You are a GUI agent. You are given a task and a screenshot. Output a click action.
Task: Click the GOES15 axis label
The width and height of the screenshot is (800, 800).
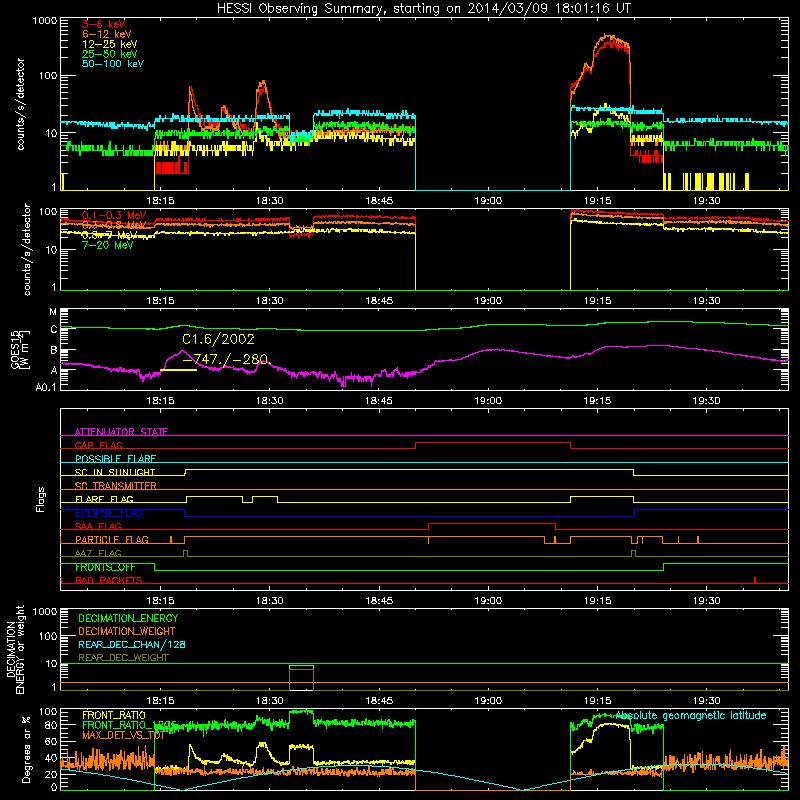[x=20, y=349]
